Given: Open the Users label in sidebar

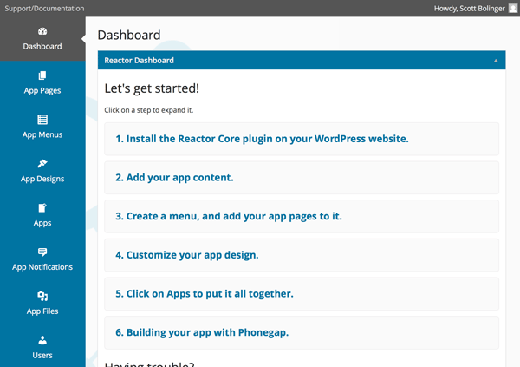Looking at the screenshot, I should (x=42, y=355).
